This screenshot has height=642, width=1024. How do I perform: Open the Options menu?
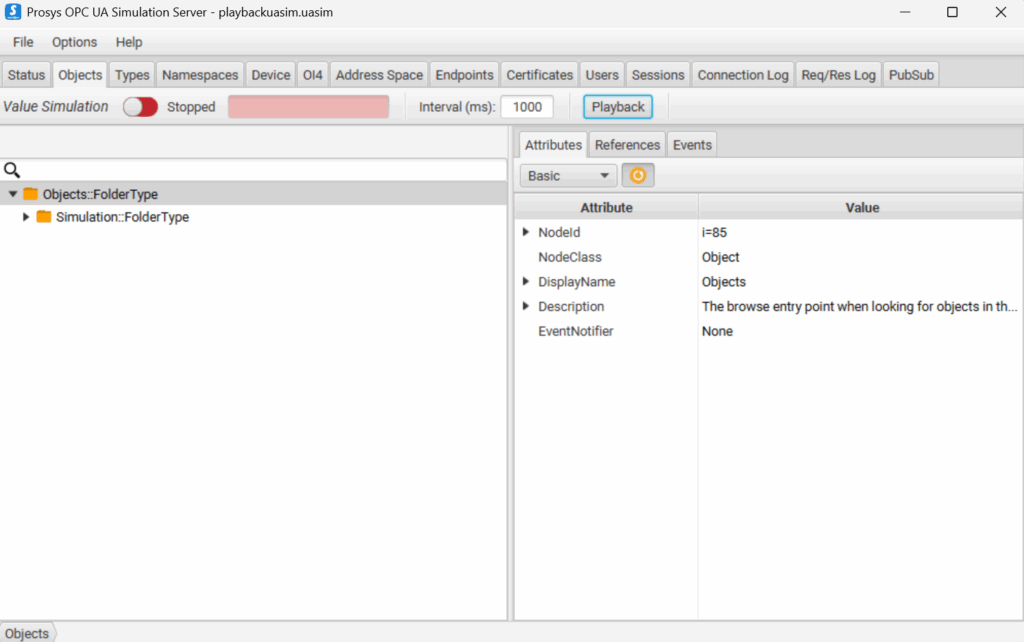click(x=75, y=42)
